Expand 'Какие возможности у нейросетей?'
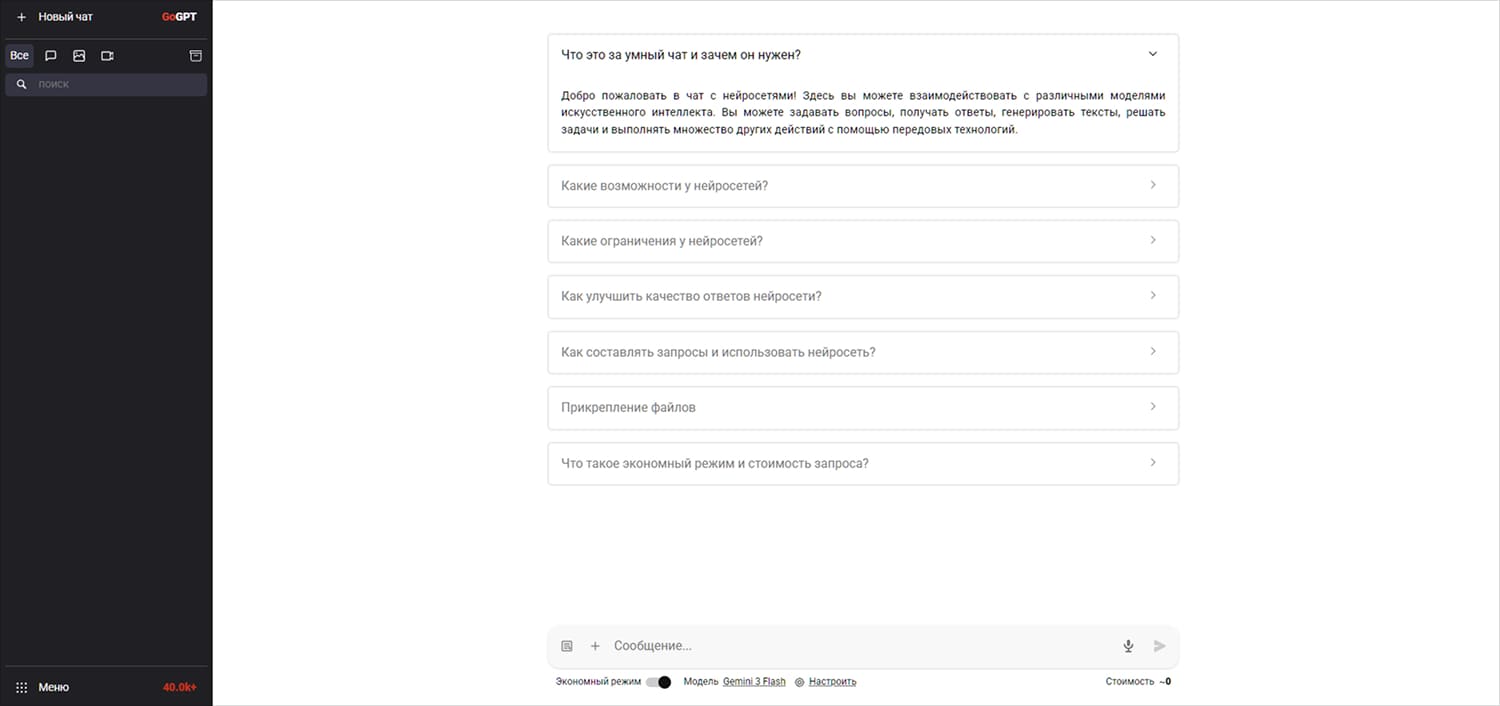 (863, 186)
